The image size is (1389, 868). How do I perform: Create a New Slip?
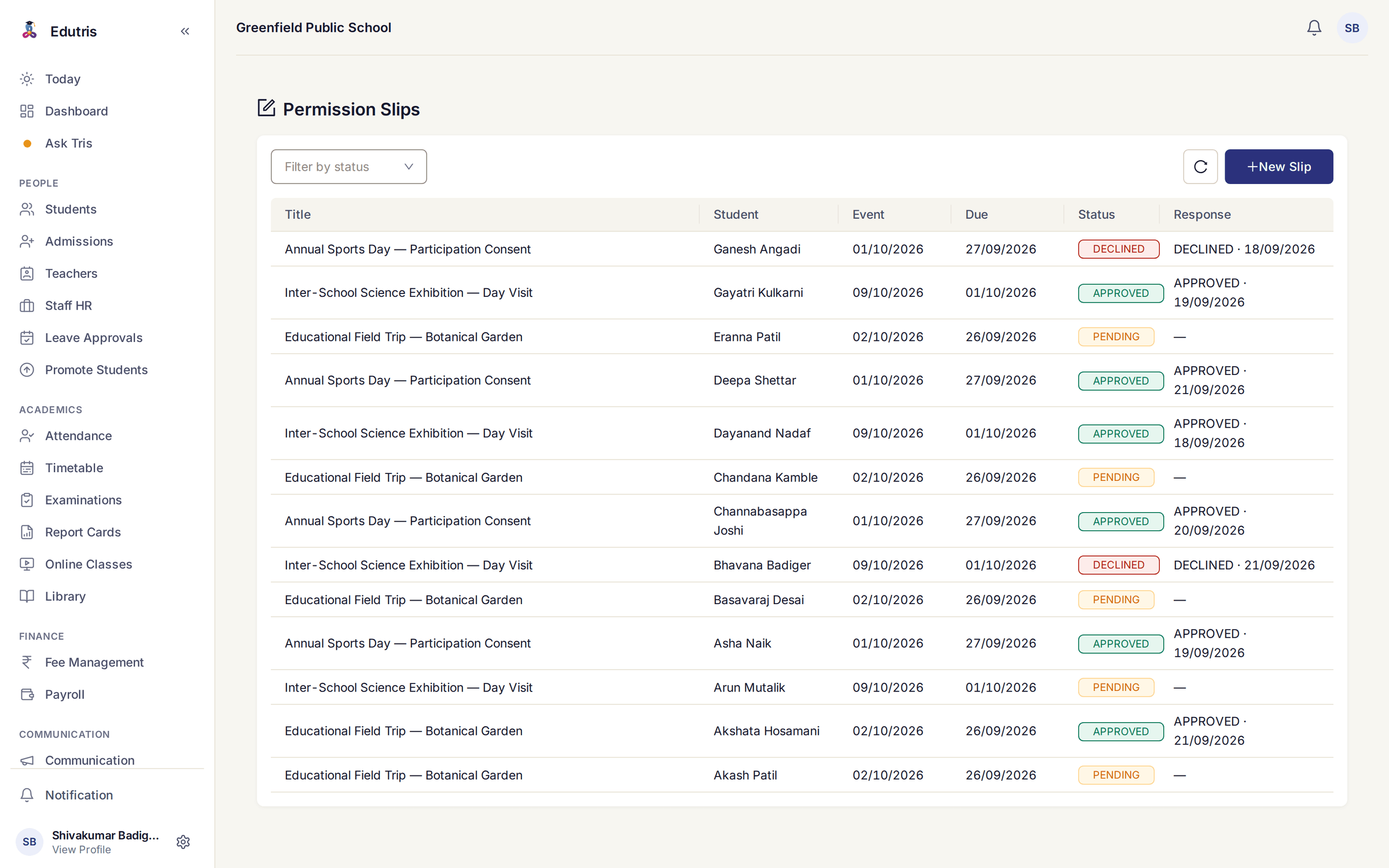[x=1278, y=167]
